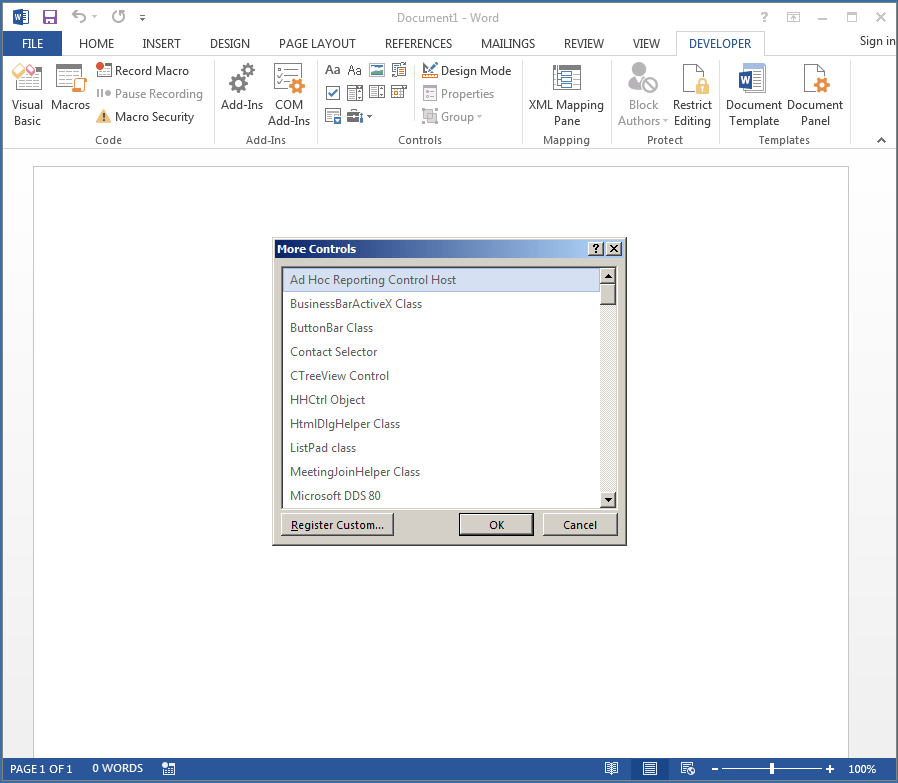Insert Picture content control

pos(377,70)
